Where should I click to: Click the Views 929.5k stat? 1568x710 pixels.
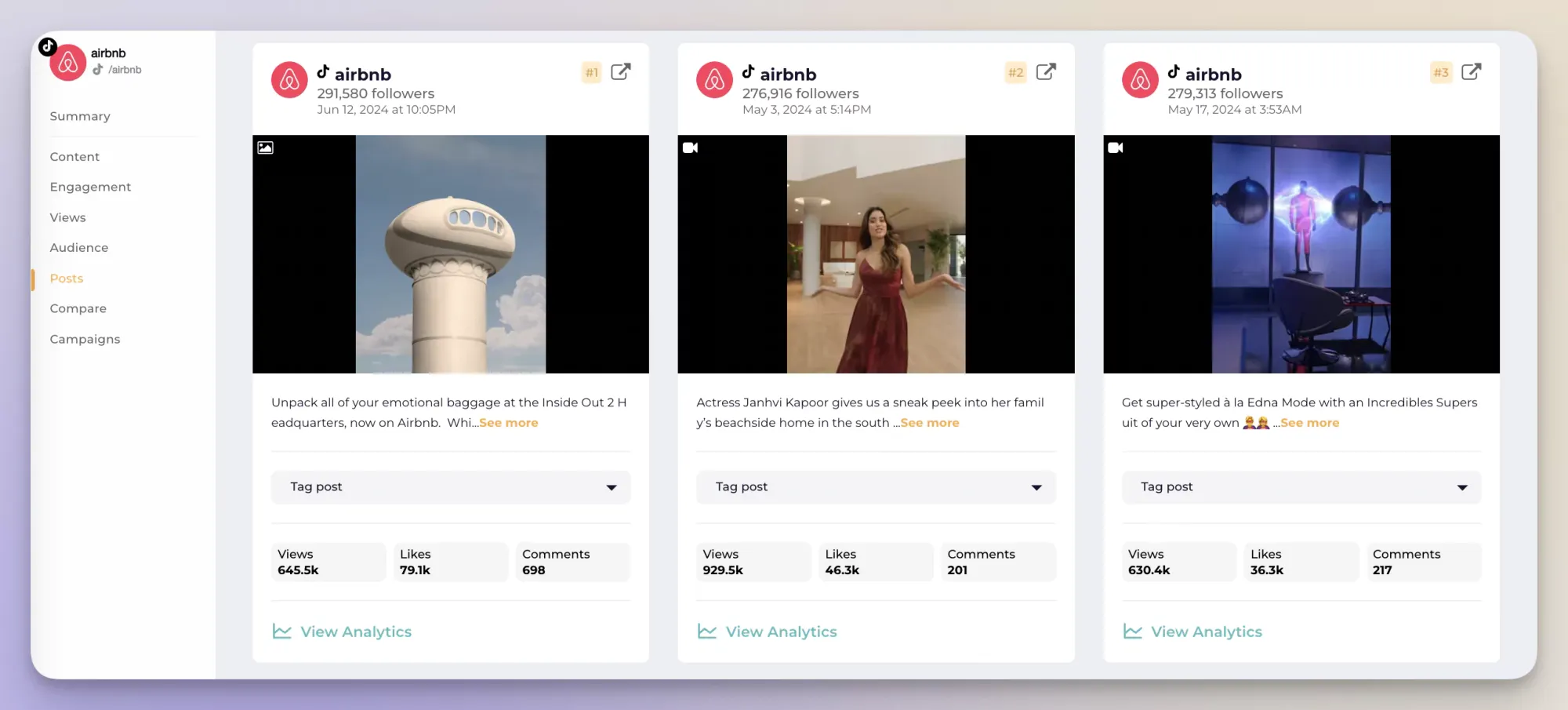753,562
